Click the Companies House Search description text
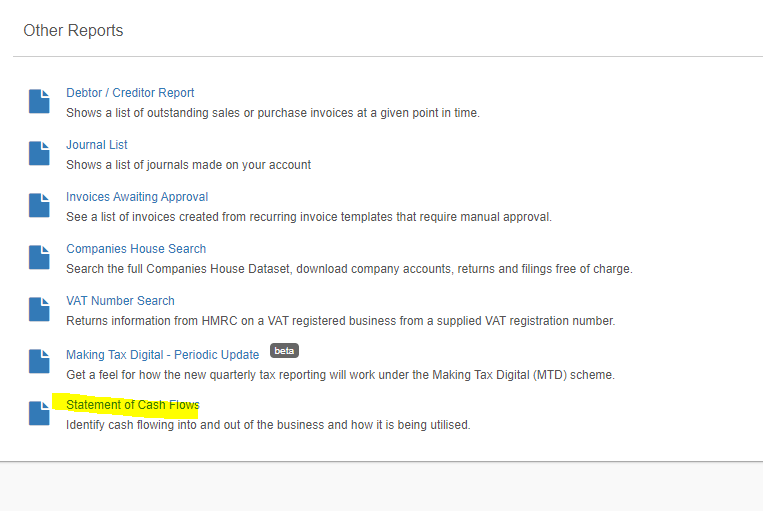Image resolution: width=763 pixels, height=511 pixels. tap(349, 269)
